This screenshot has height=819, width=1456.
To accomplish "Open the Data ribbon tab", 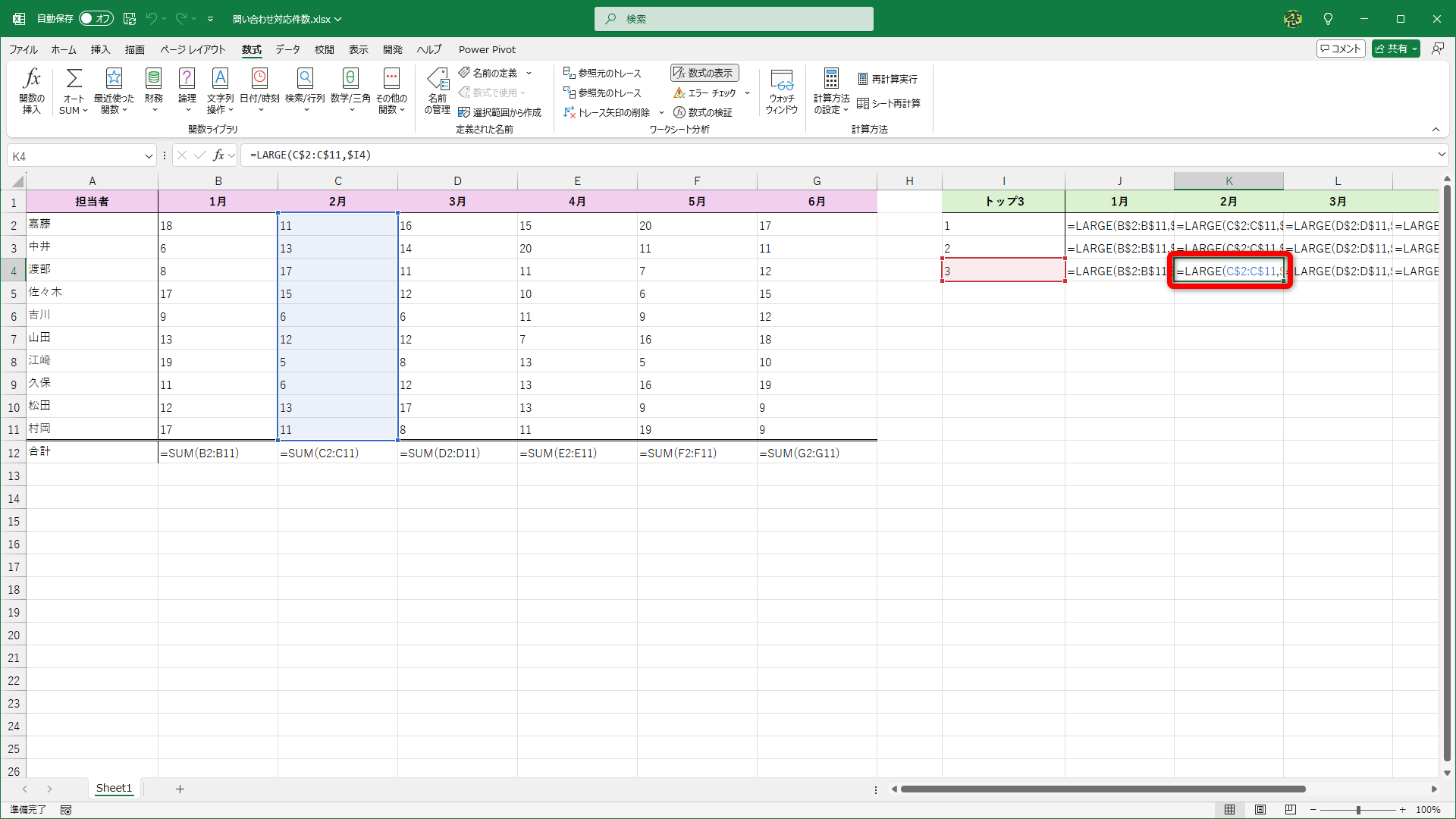I will tap(287, 49).
